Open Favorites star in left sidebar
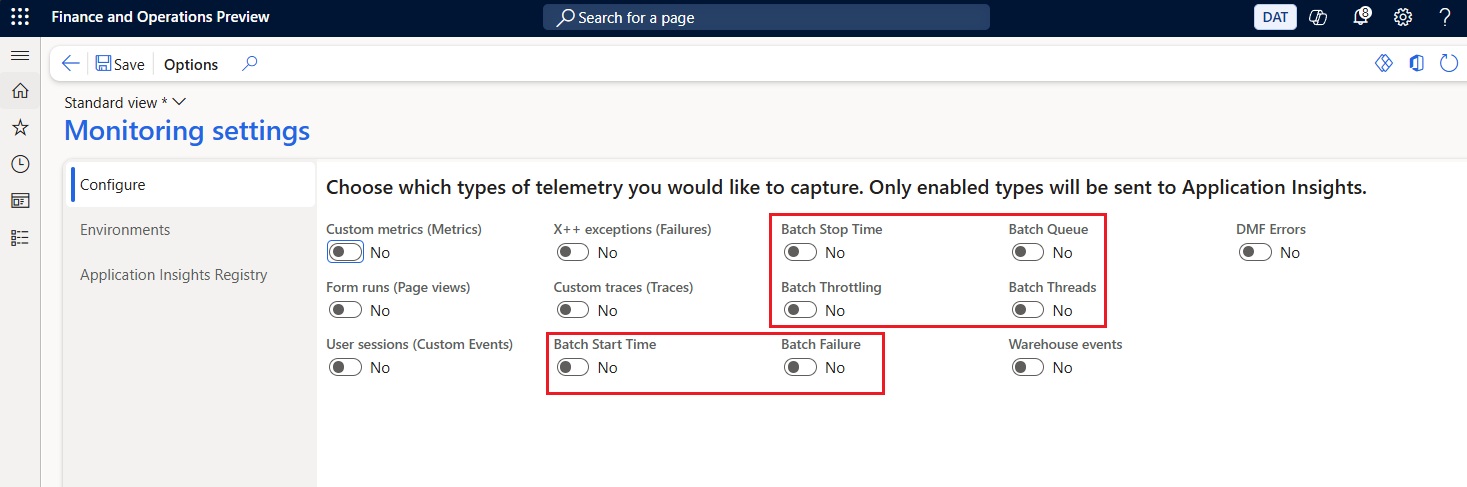This screenshot has width=1467, height=487. click(20, 127)
